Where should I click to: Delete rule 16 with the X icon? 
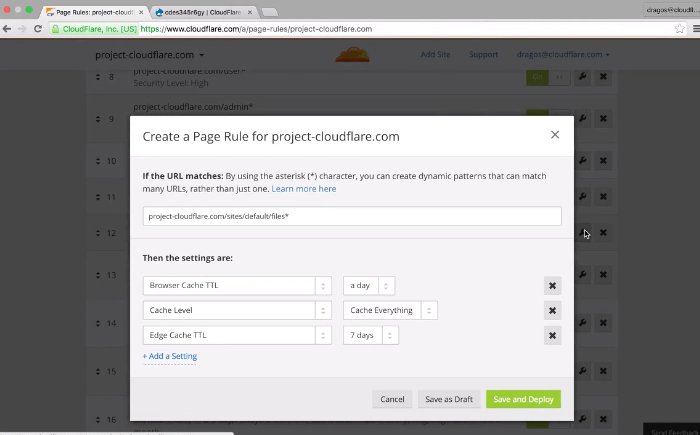603,419
